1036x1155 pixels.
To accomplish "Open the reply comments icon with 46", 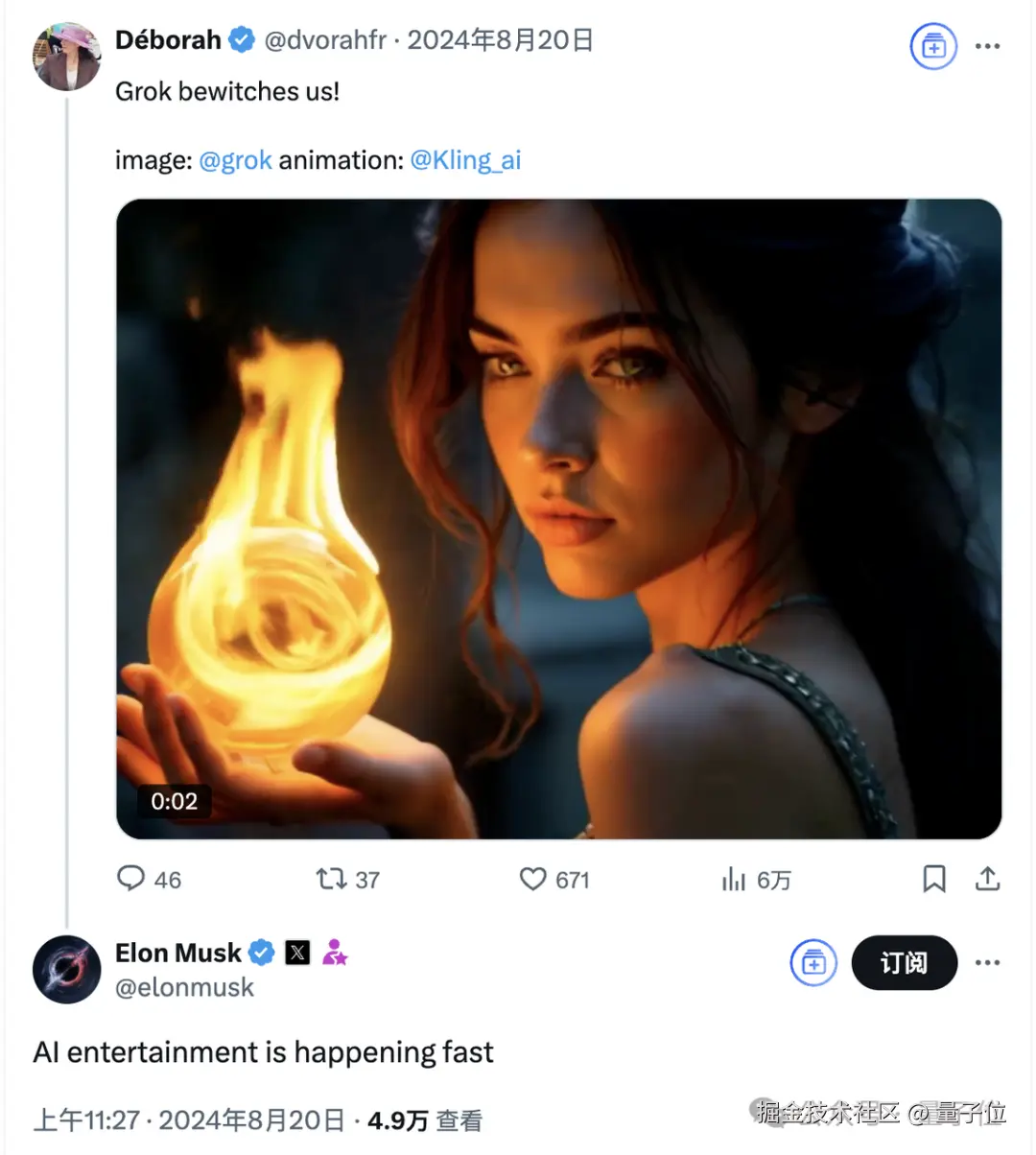I will 130,879.
